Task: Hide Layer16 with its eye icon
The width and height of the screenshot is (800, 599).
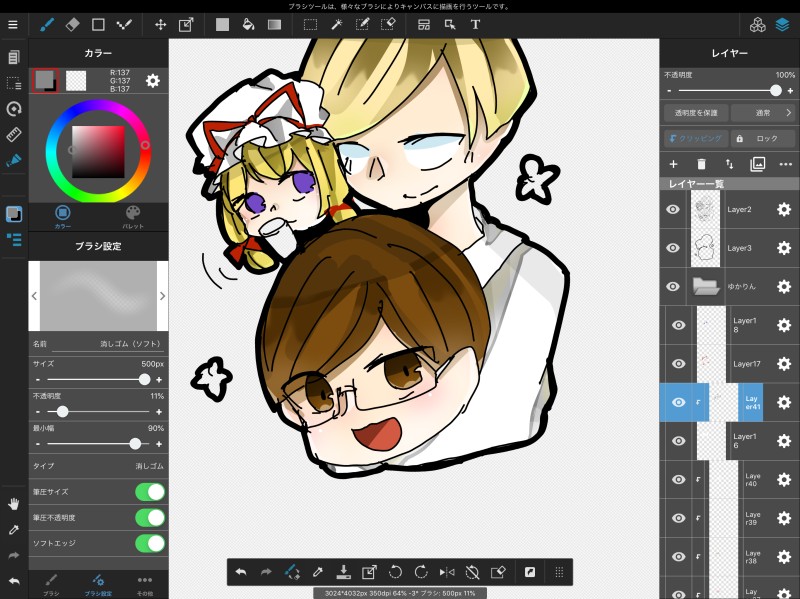Action: [x=679, y=441]
